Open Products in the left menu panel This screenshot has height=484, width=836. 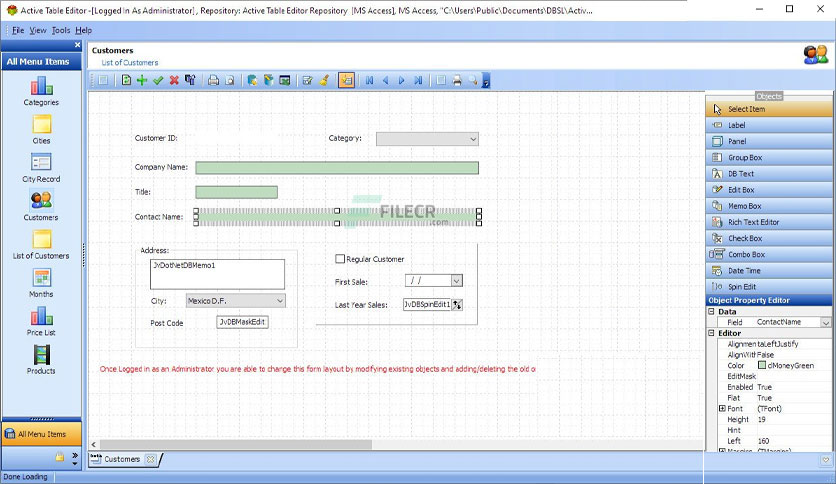coord(41,360)
